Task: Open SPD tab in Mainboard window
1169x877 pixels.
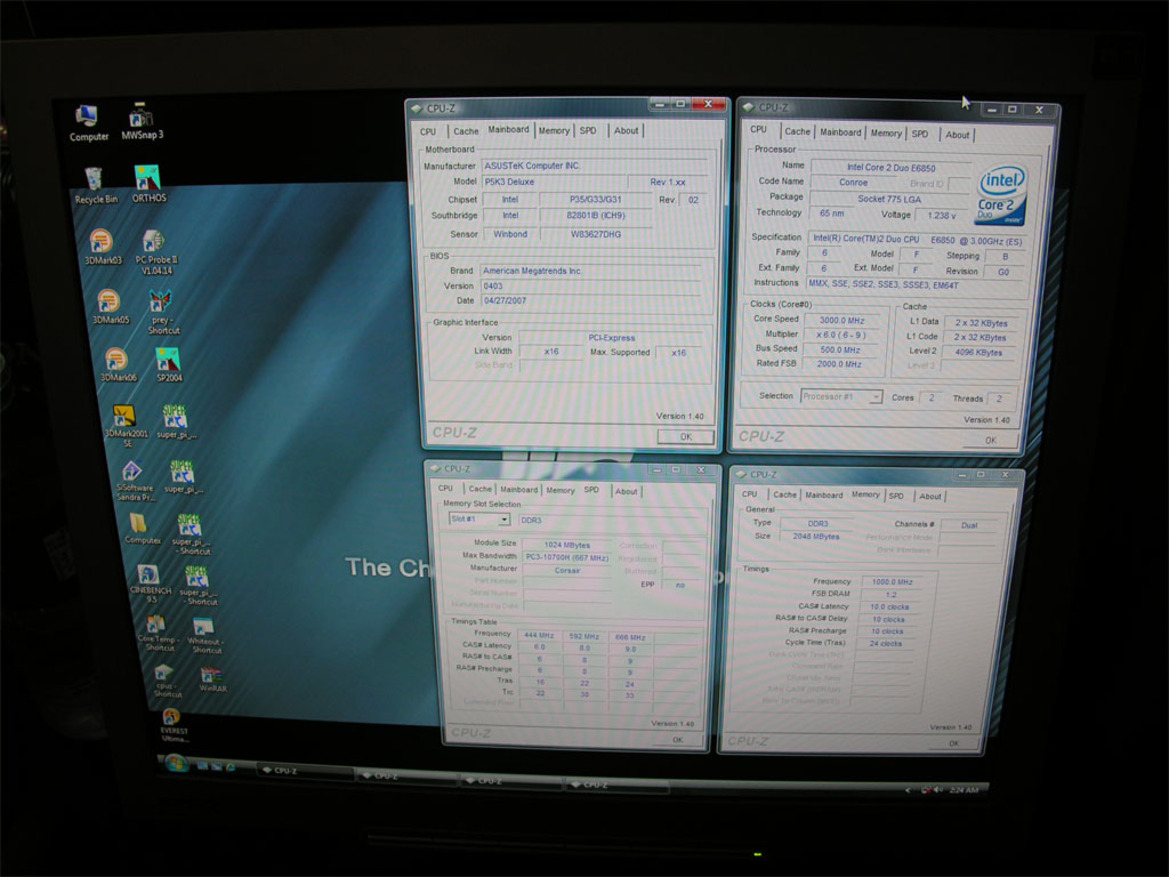Action: (588, 131)
